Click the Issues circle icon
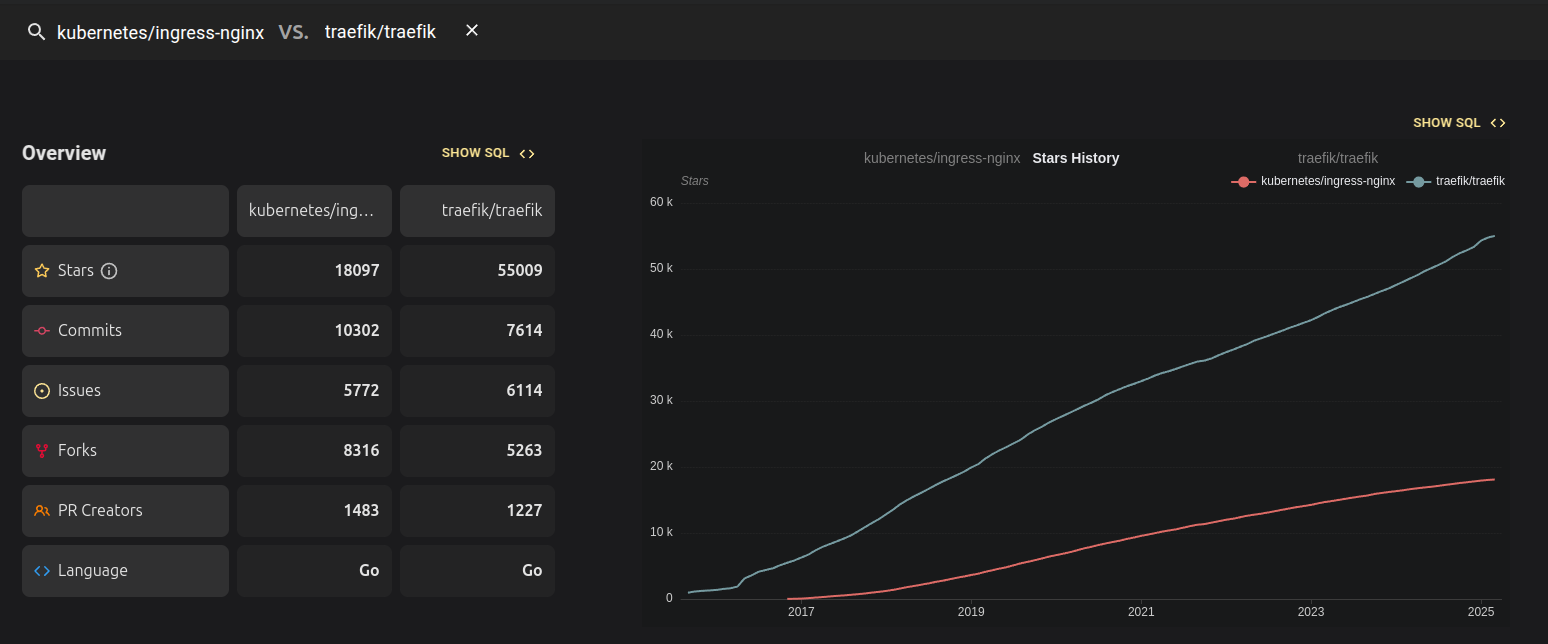Viewport: 1548px width, 644px height. coord(42,391)
